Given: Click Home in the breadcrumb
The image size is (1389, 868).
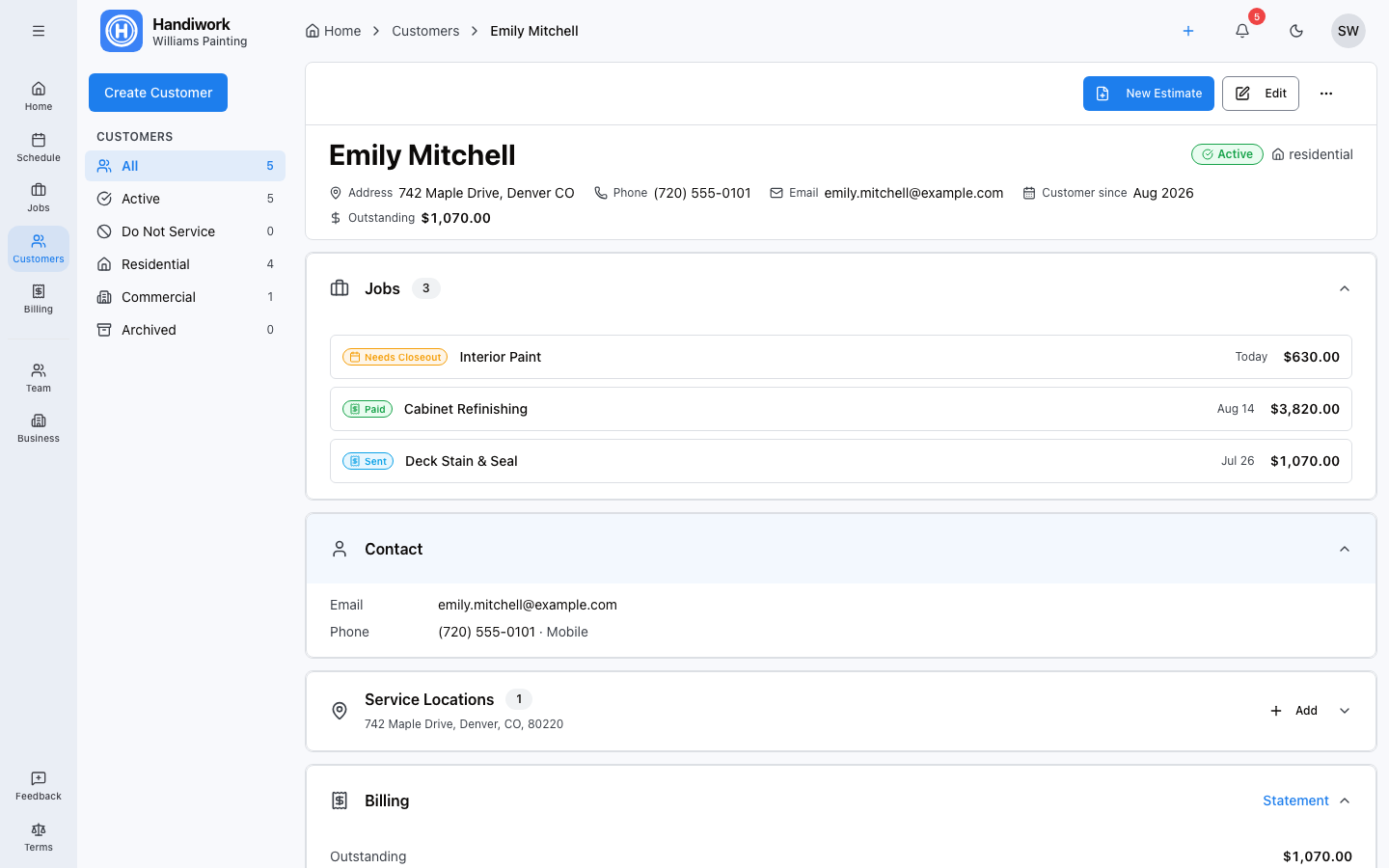Looking at the screenshot, I should coord(341,31).
